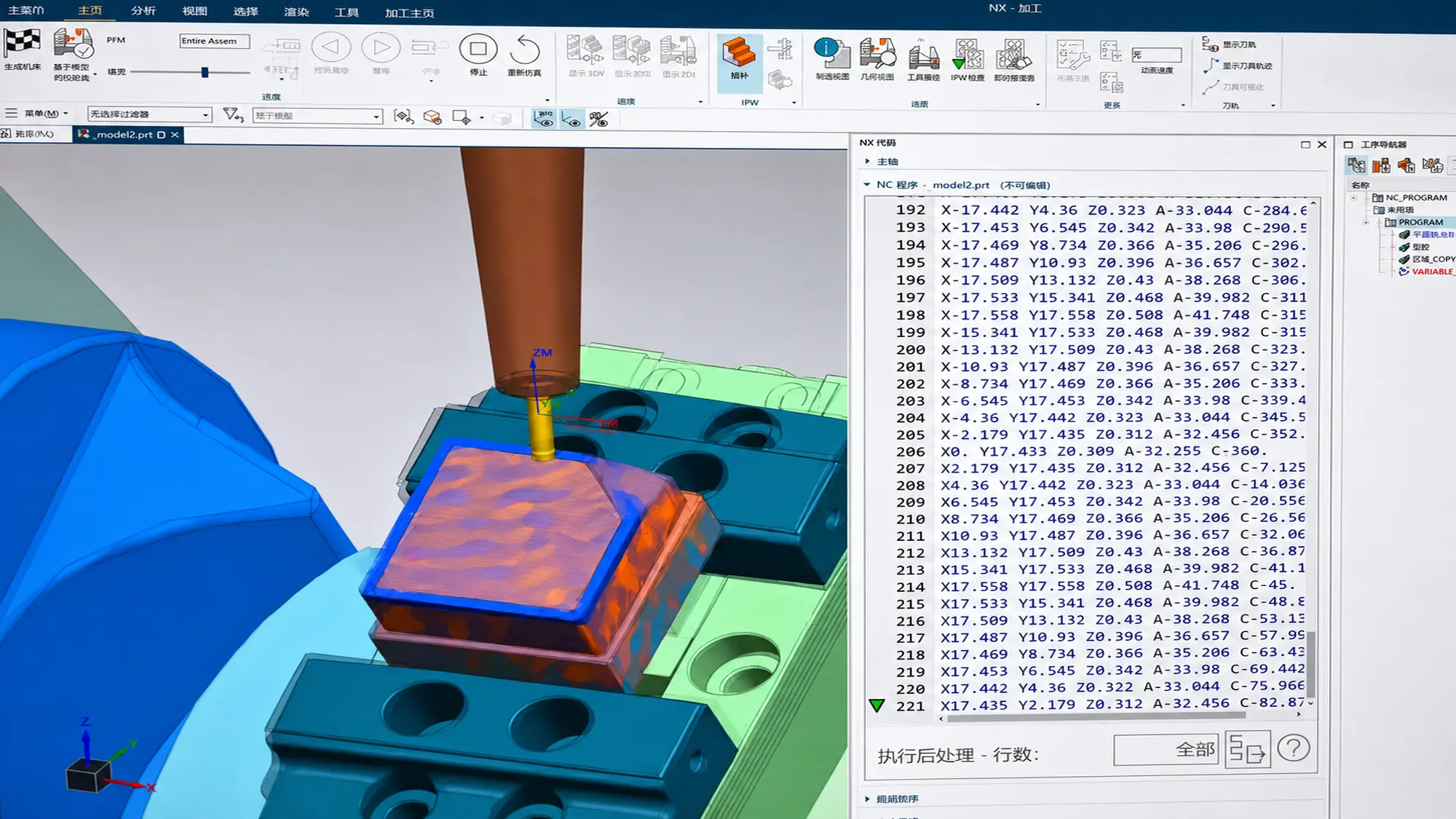Adjust the simulation speed slider handle
1456x819 pixels.
coord(205,72)
